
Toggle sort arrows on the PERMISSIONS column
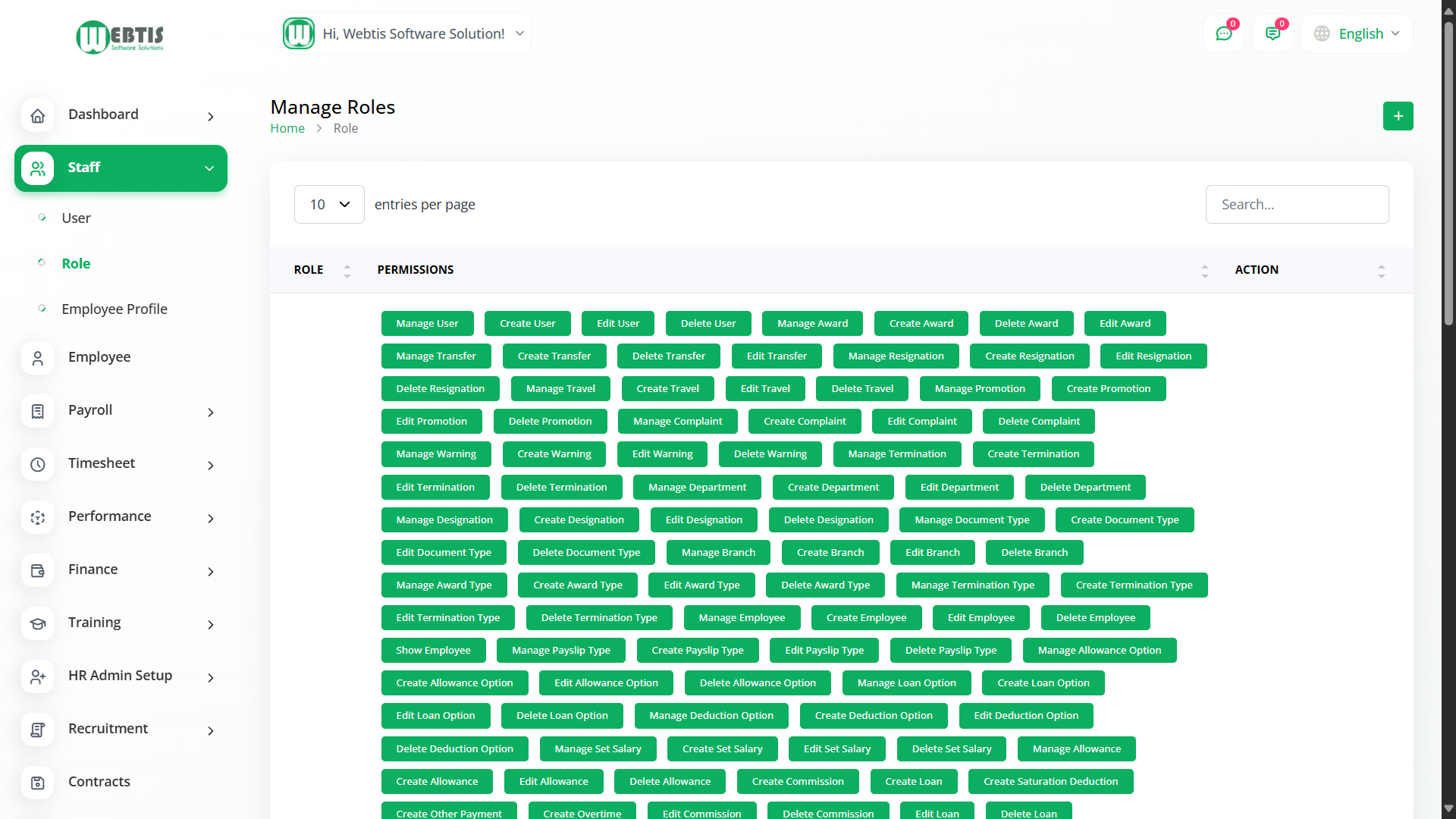pyautogui.click(x=1204, y=271)
